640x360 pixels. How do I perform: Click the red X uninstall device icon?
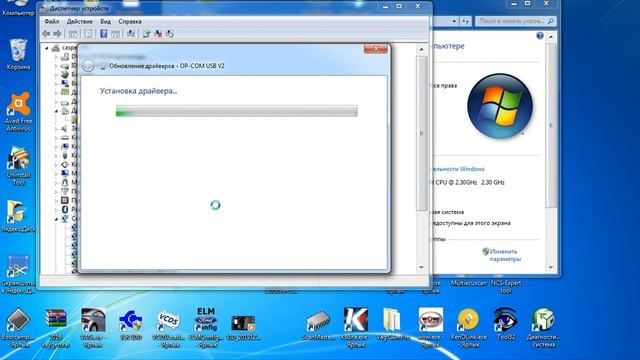[x=158, y=34]
